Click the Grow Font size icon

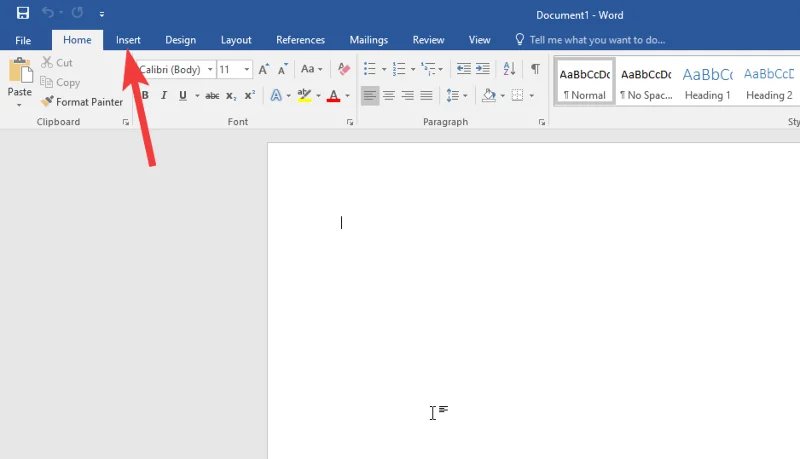tap(263, 69)
